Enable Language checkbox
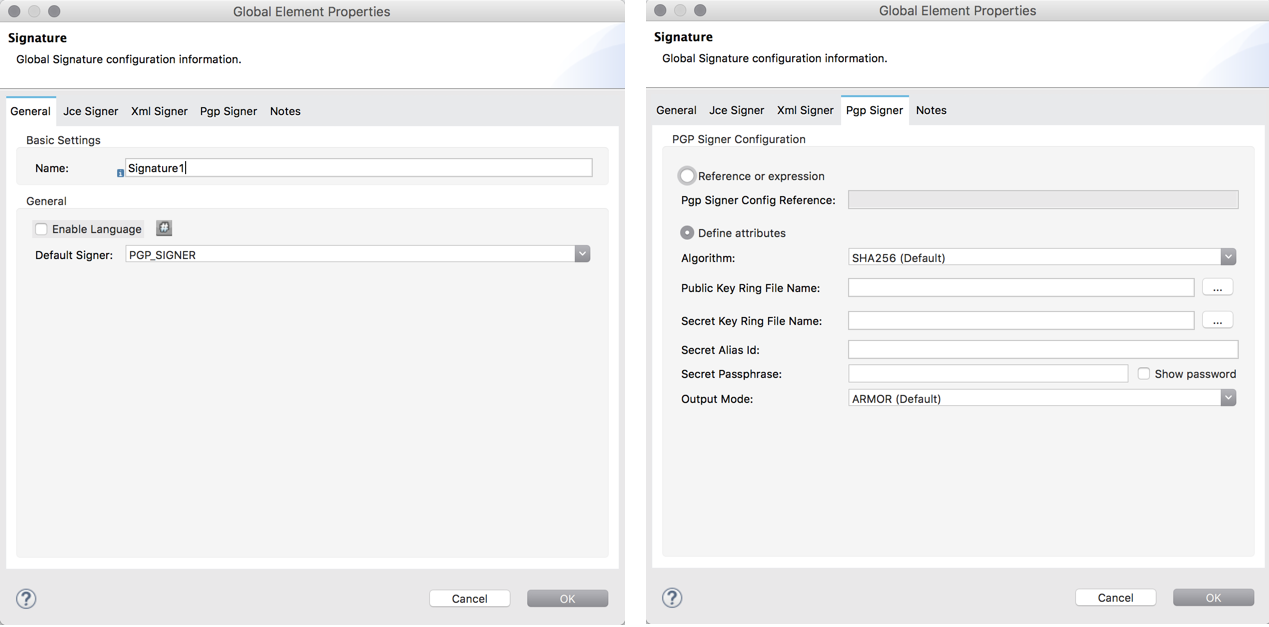The width and height of the screenshot is (1269, 627). pos(41,229)
